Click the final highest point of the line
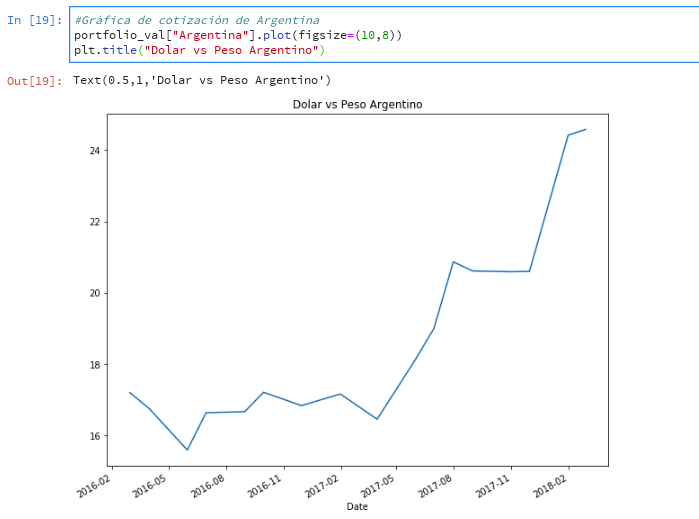 tap(586, 129)
